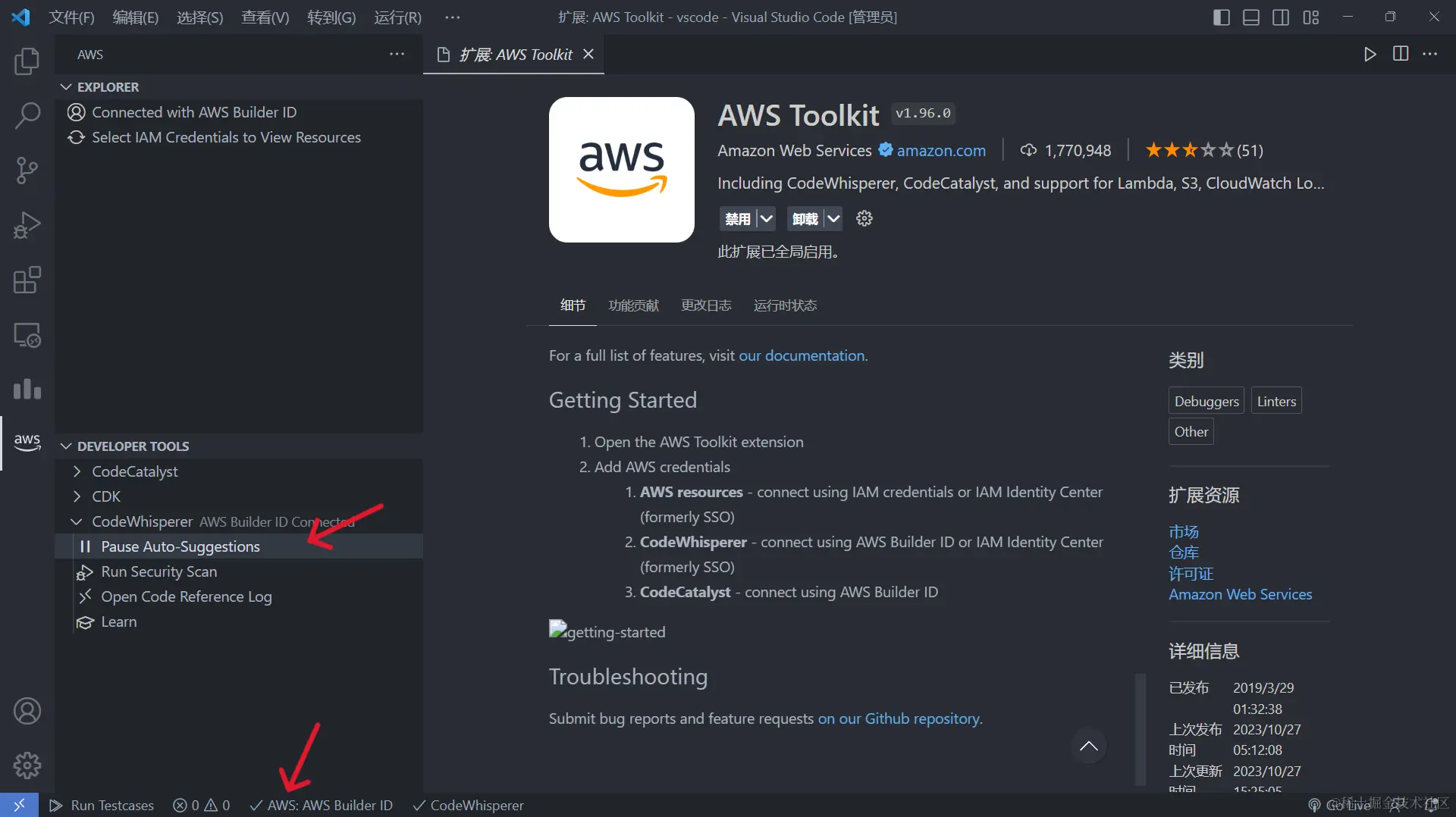Click Go Live in the status bar
This screenshot has height=817, width=1456.
point(1340,805)
